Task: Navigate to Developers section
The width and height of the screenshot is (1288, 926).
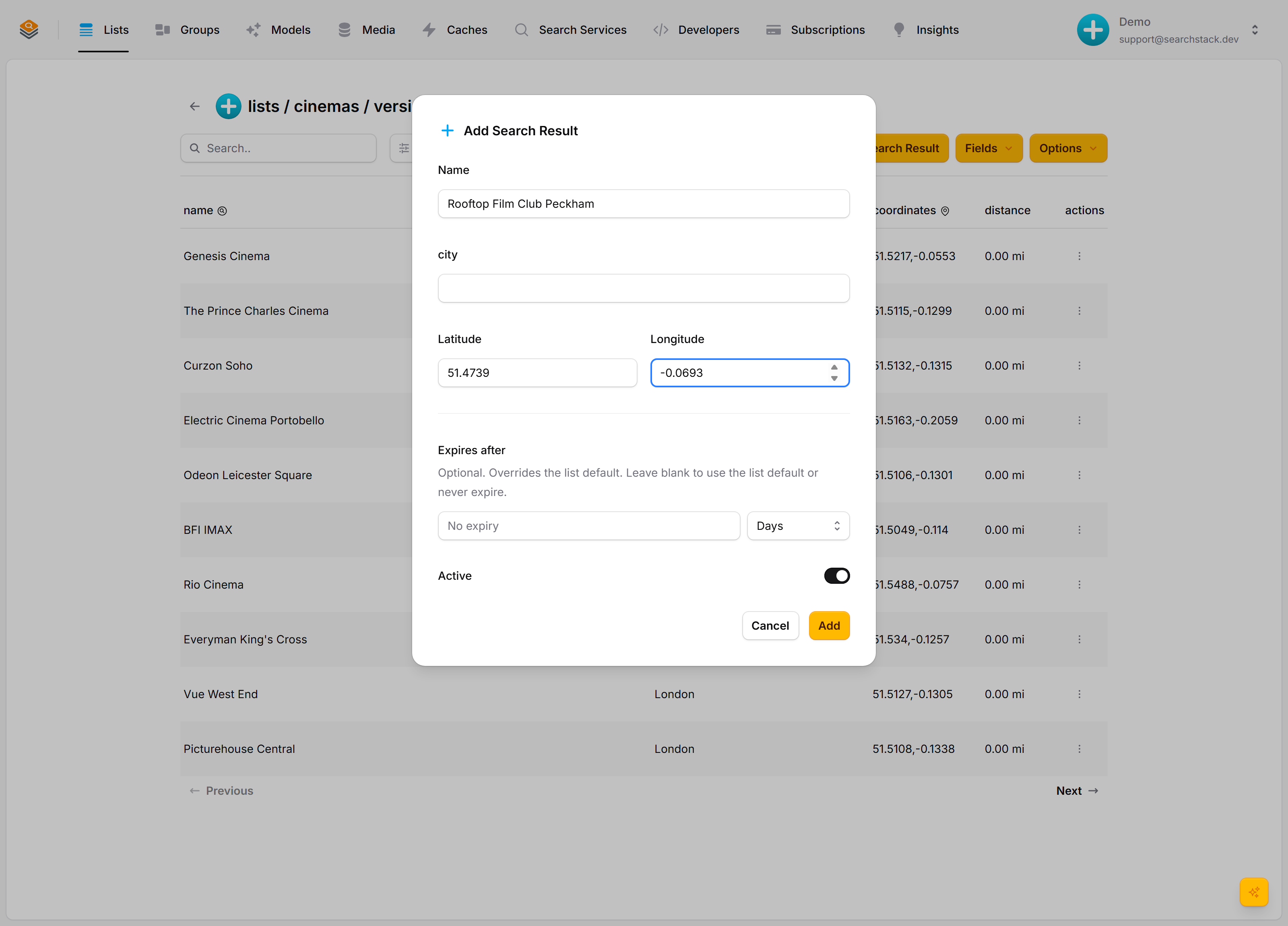Action: (x=696, y=29)
